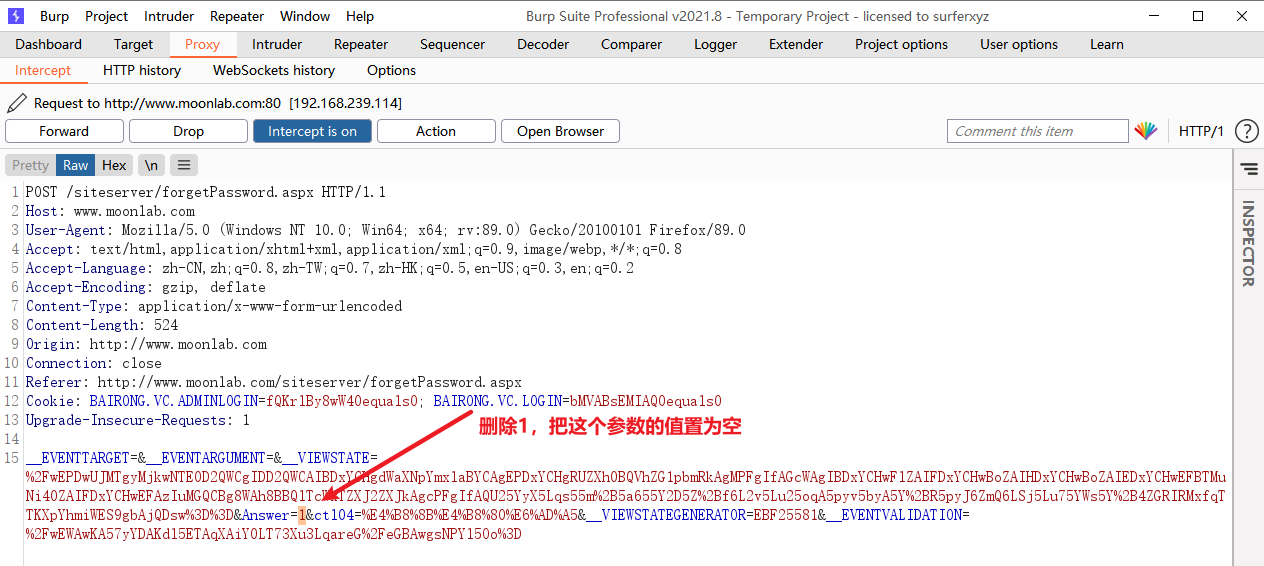Click the Burp Suite lightning app icon

[16, 16]
